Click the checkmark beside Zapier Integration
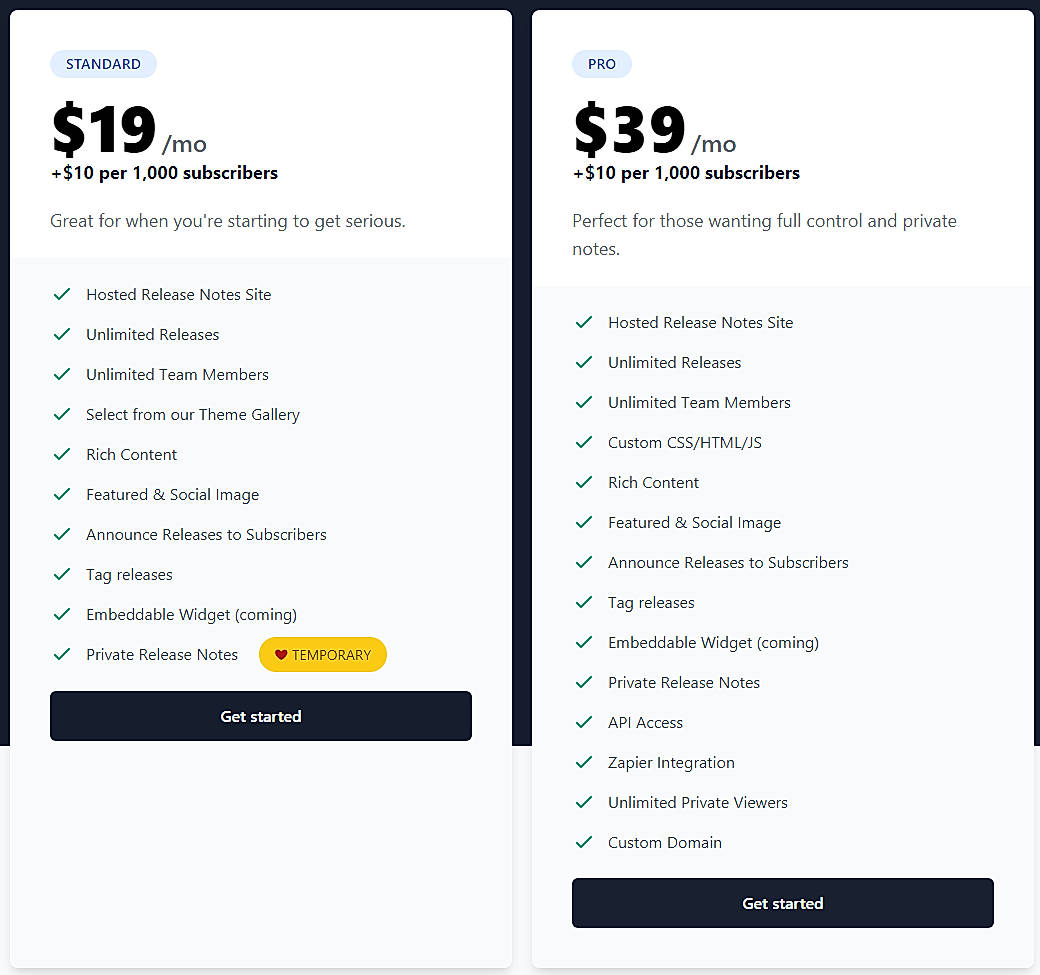 tap(584, 762)
